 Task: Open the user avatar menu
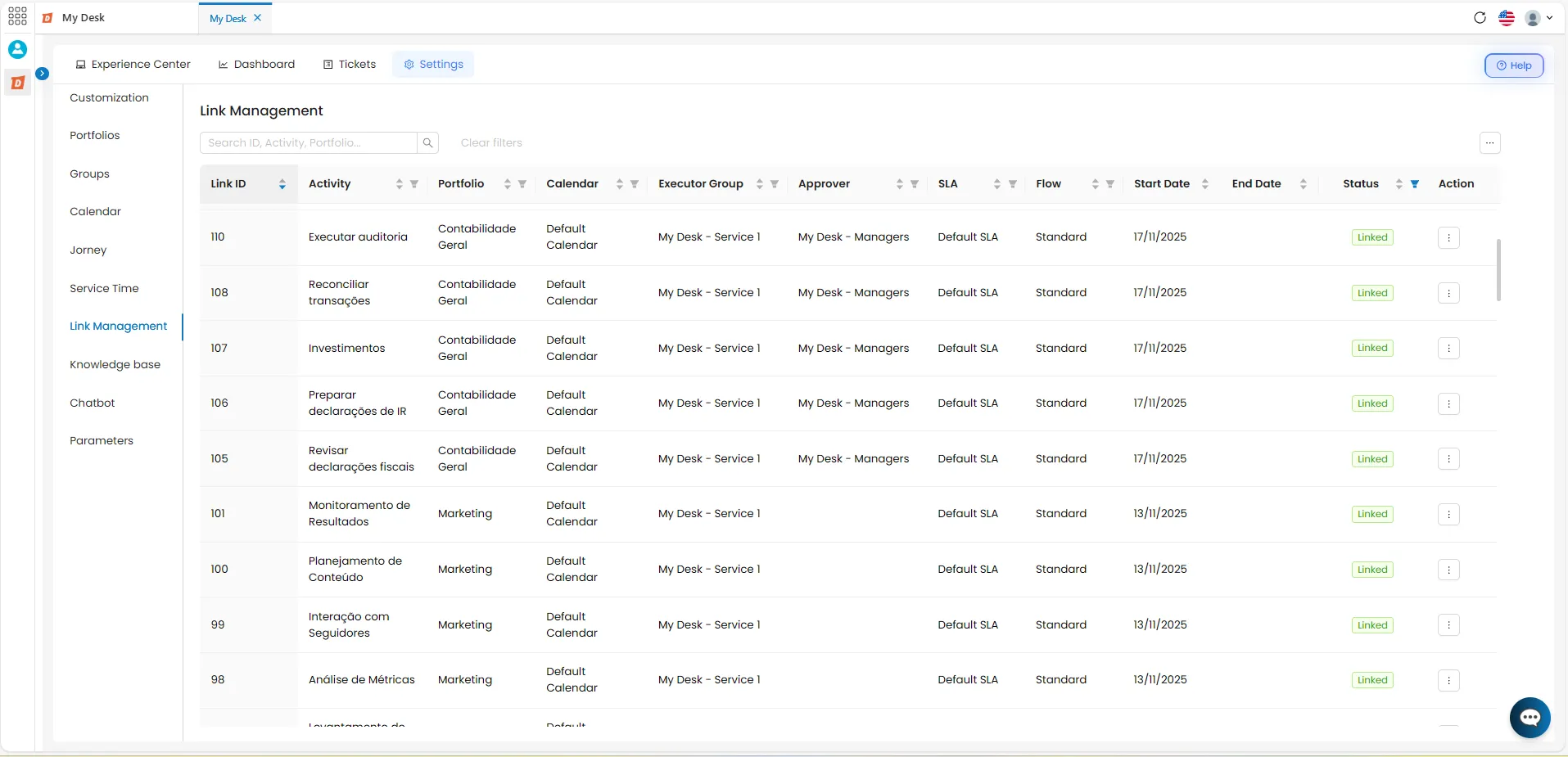tap(1539, 18)
